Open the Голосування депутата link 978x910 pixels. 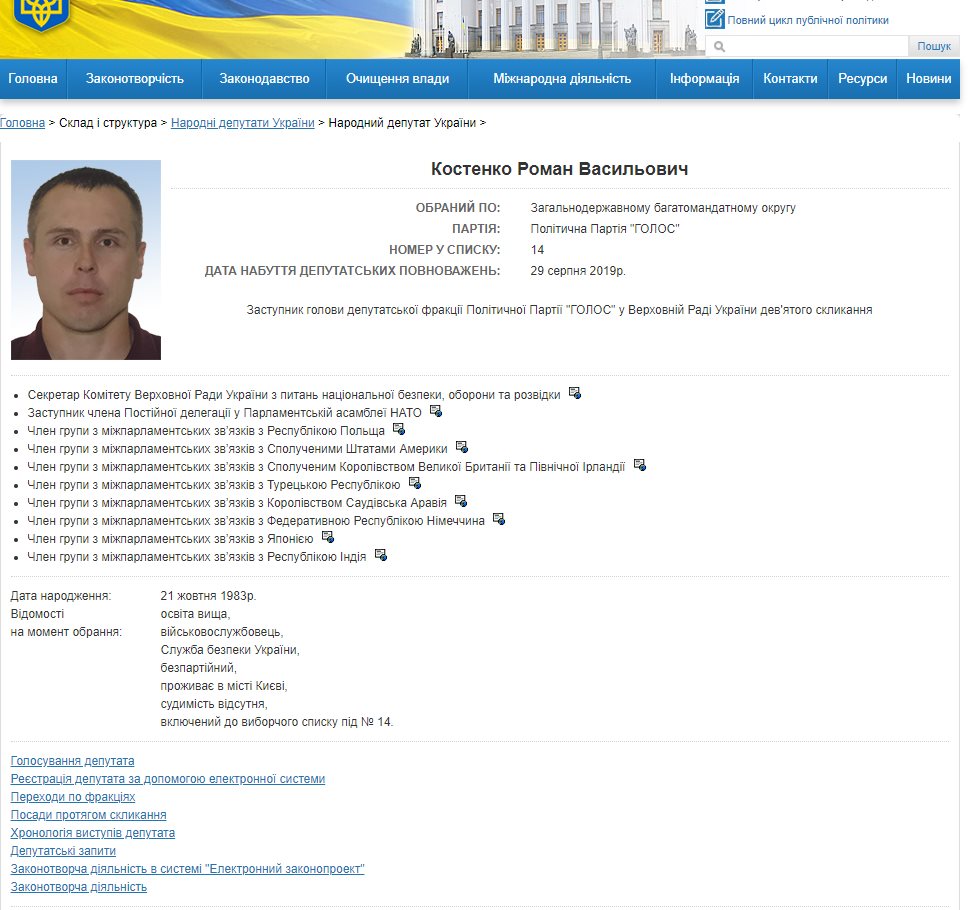coord(72,761)
